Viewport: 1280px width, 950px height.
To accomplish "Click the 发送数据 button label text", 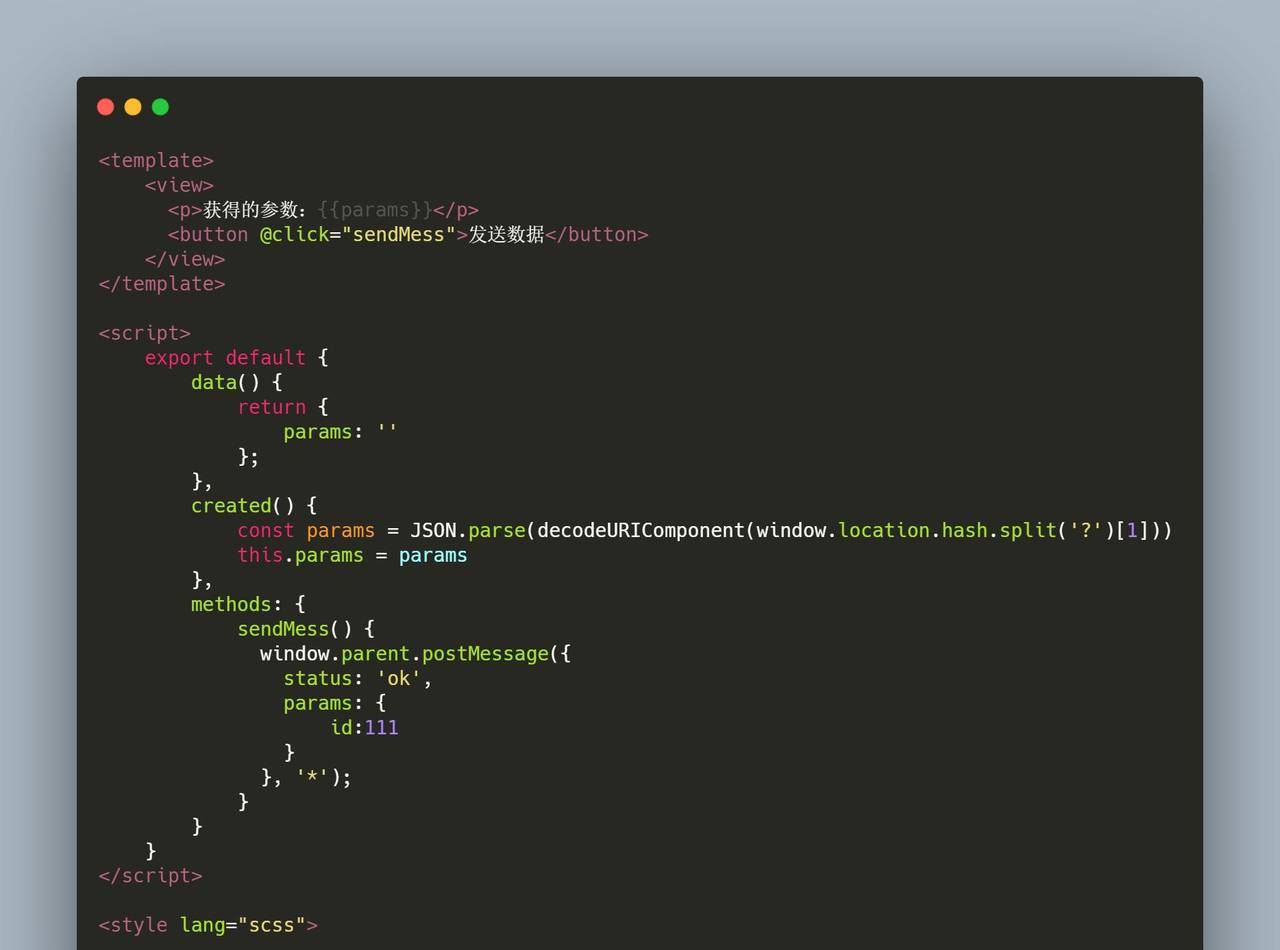I will (506, 235).
